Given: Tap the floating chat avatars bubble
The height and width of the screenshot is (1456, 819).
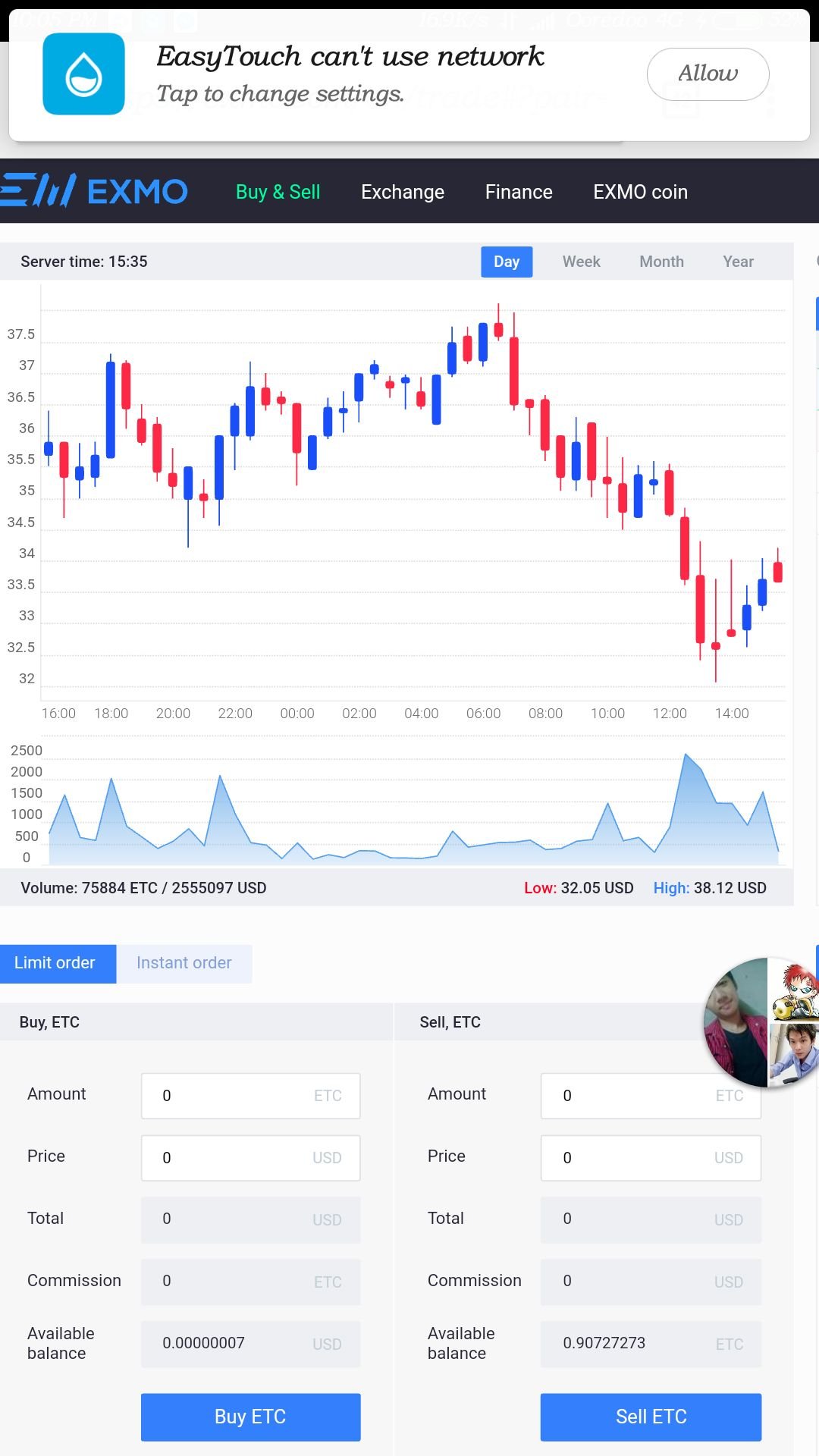Looking at the screenshot, I should pyautogui.click(x=762, y=1022).
